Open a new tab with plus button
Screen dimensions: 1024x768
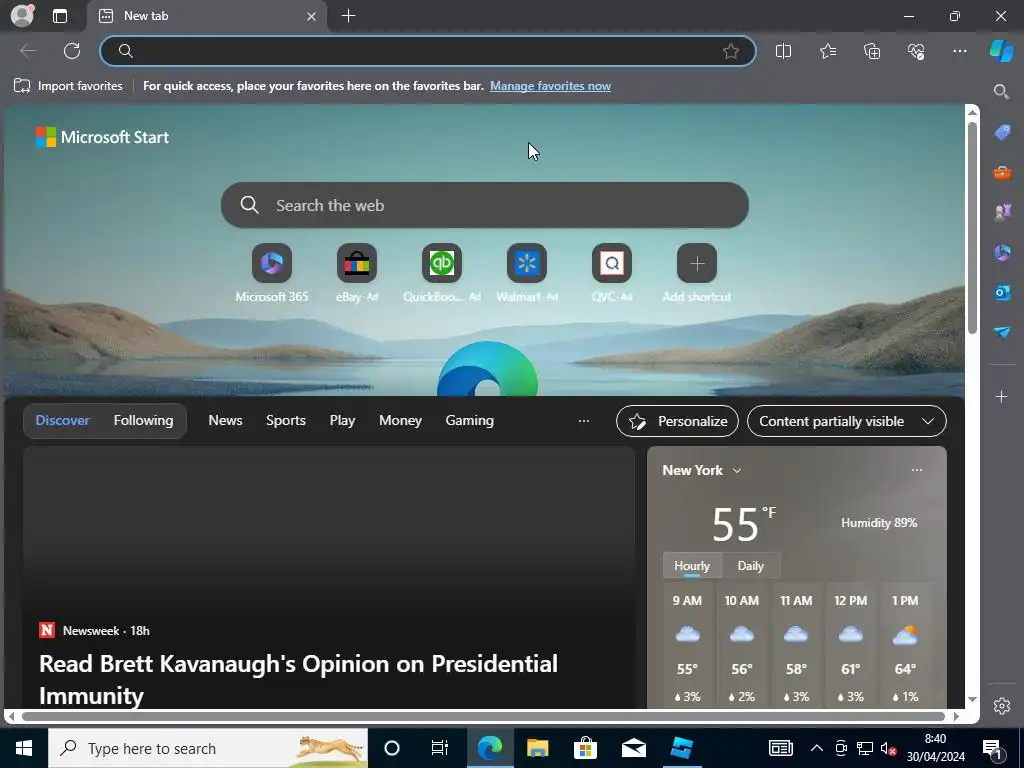(349, 16)
